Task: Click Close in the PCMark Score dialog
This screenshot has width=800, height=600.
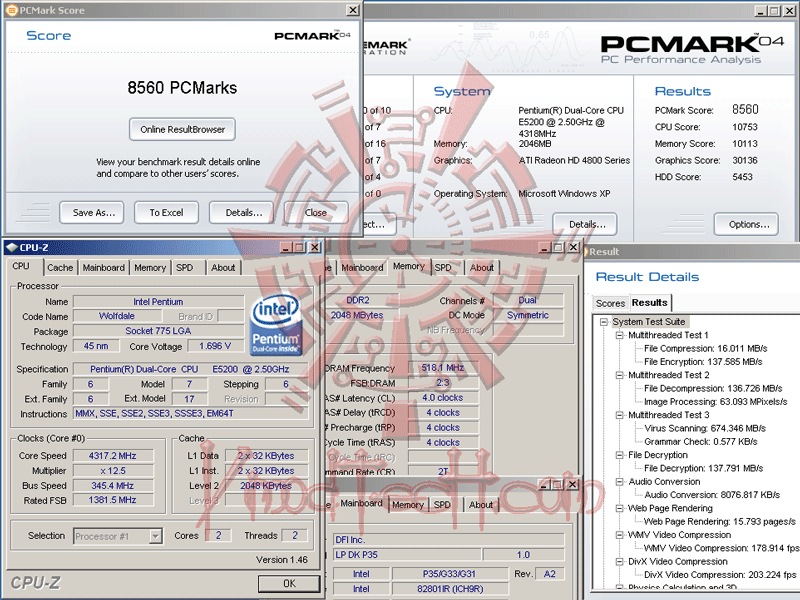Action: click(316, 213)
